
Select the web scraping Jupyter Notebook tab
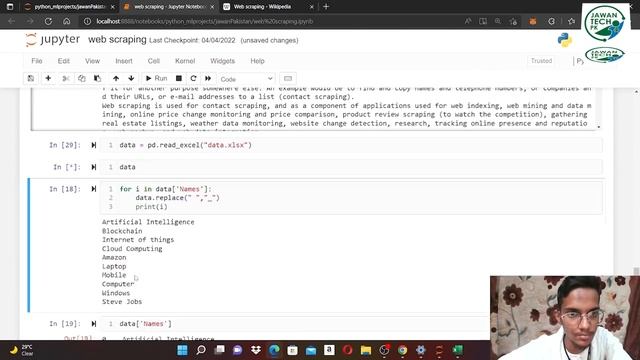point(169,7)
